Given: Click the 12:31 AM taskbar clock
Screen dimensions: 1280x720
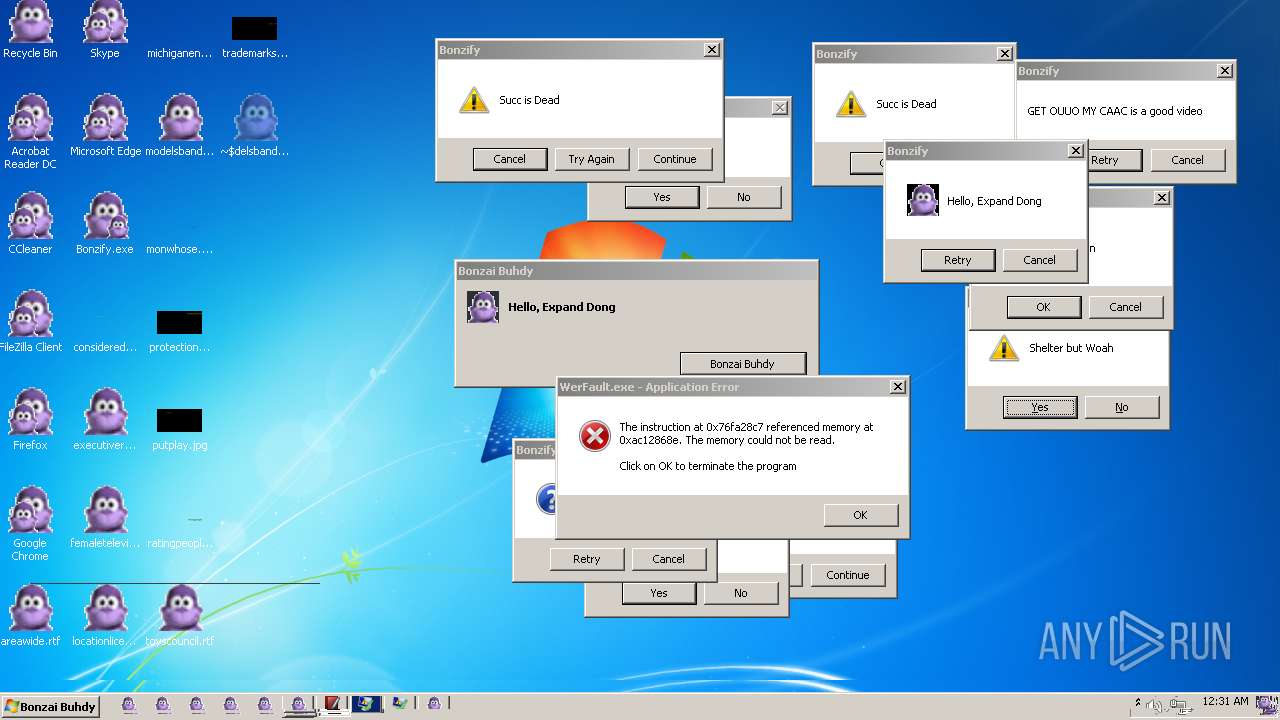Looking at the screenshot, I should coord(1225,702).
